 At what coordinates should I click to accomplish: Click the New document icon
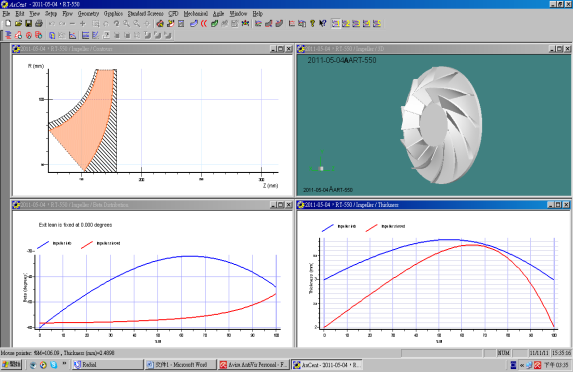coord(8,24)
